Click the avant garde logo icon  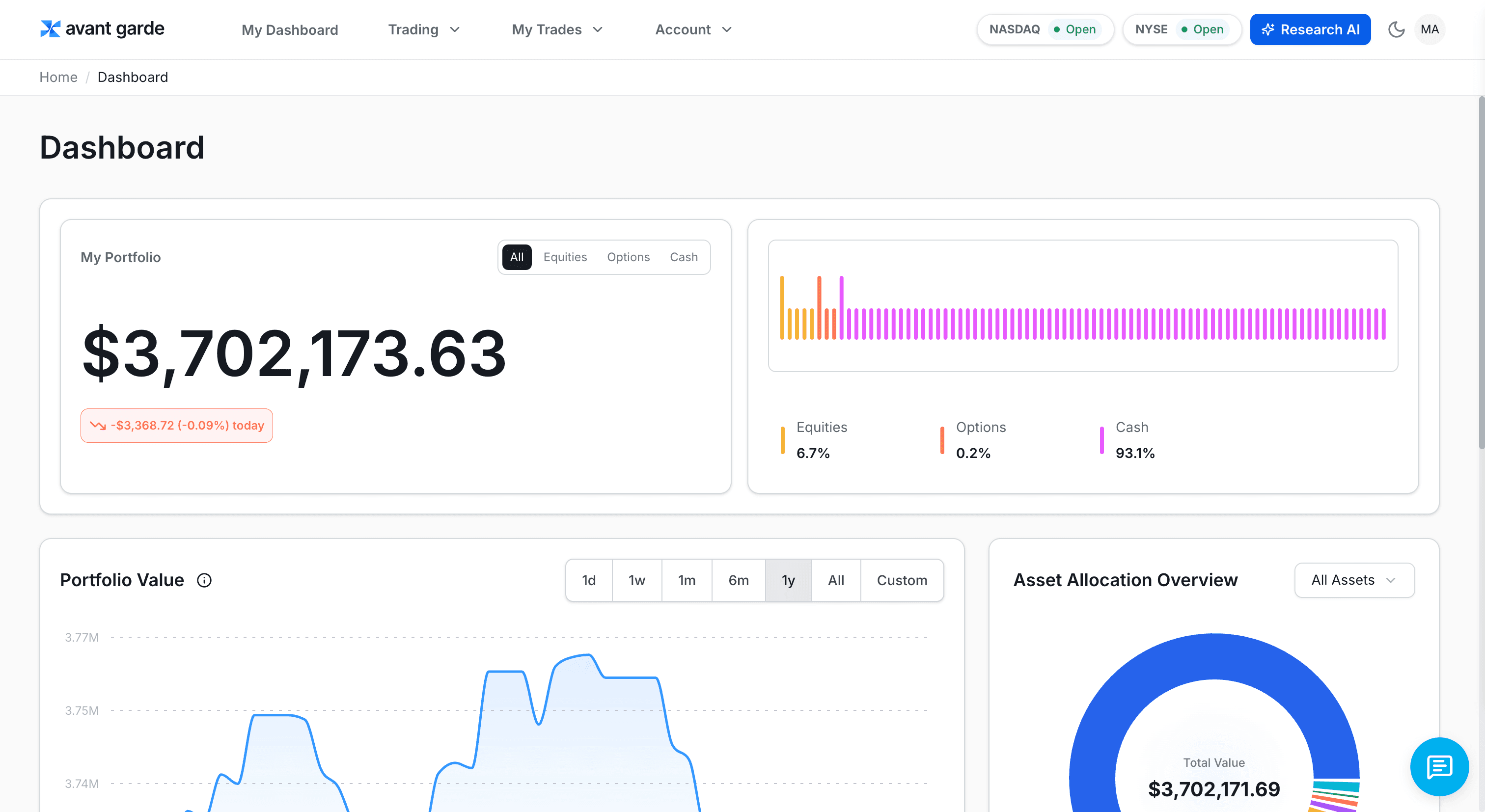pyautogui.click(x=50, y=29)
